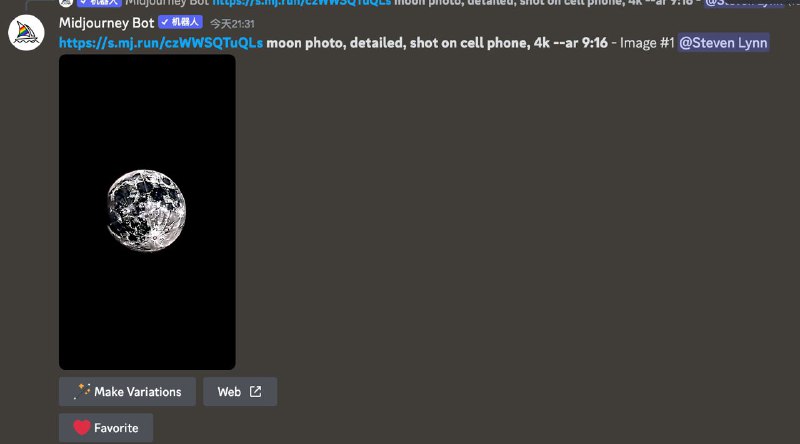
Task: Open the s.mj.run link in the reply preview
Action: click(302, 3)
